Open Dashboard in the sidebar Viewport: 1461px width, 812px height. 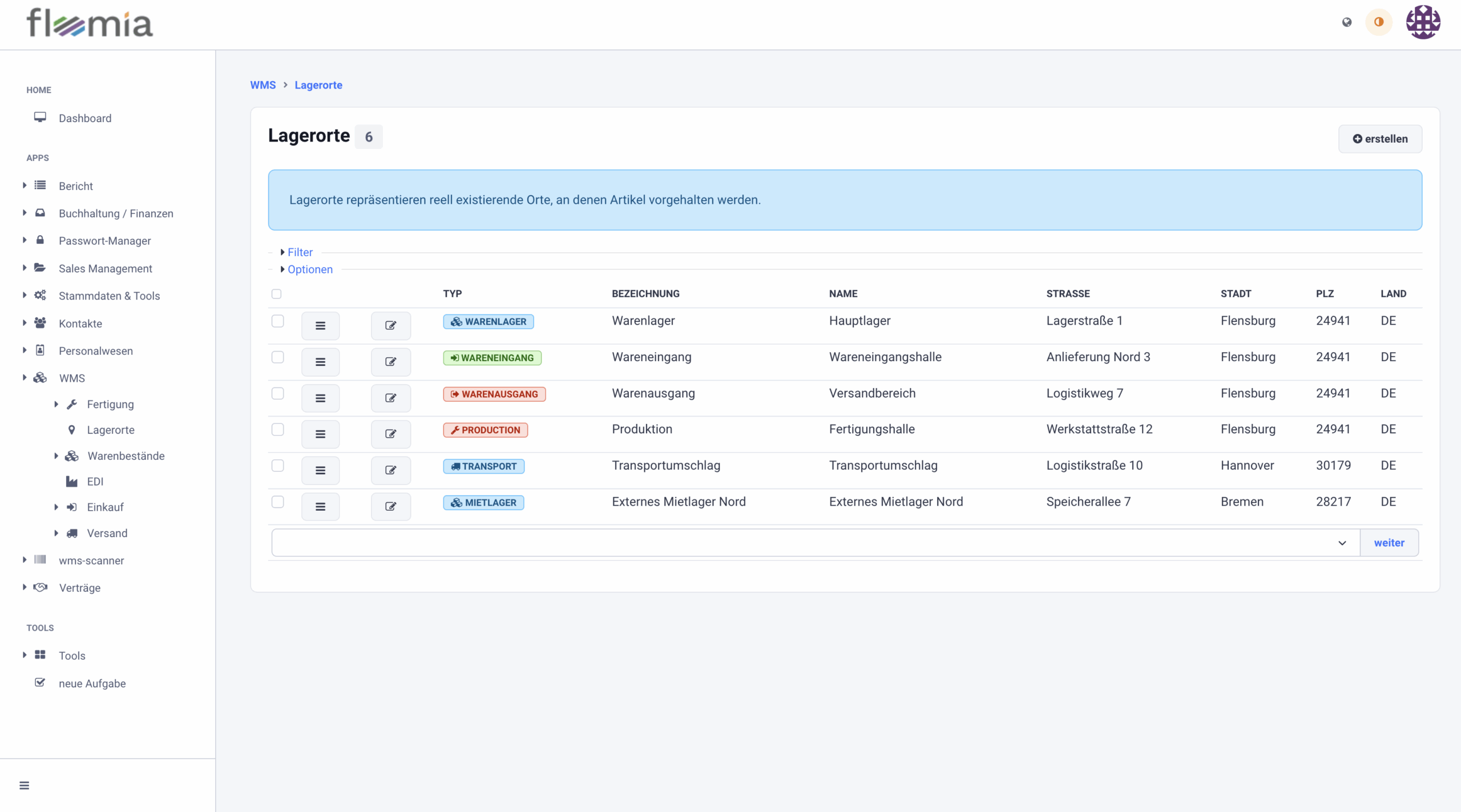84,118
